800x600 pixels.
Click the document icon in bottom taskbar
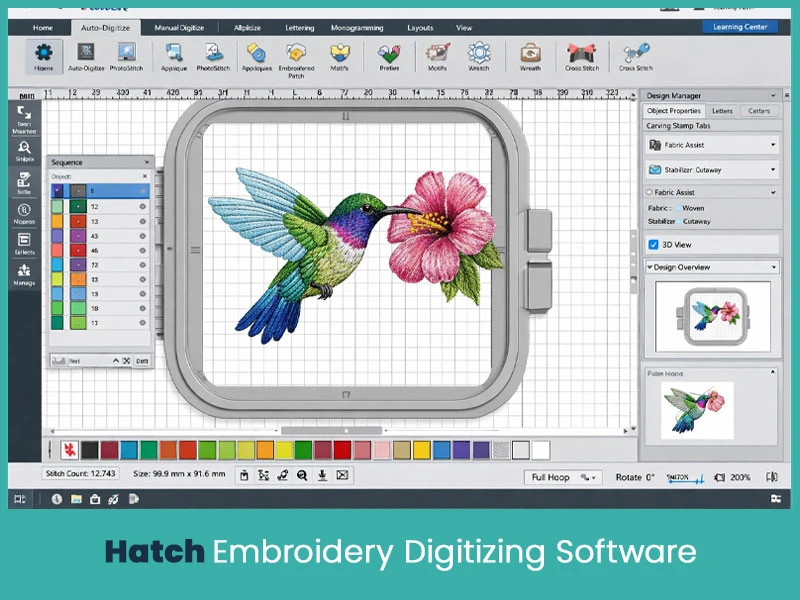[x=133, y=499]
